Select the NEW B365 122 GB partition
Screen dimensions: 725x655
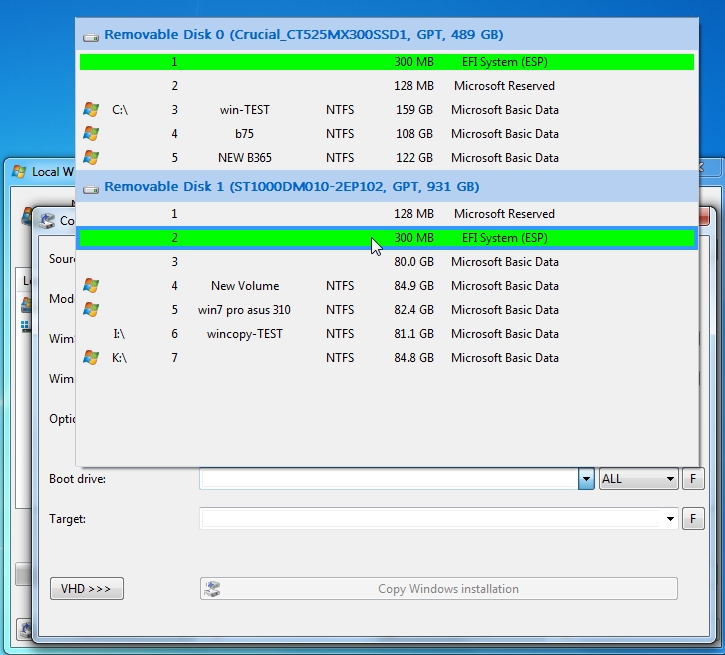coord(387,158)
